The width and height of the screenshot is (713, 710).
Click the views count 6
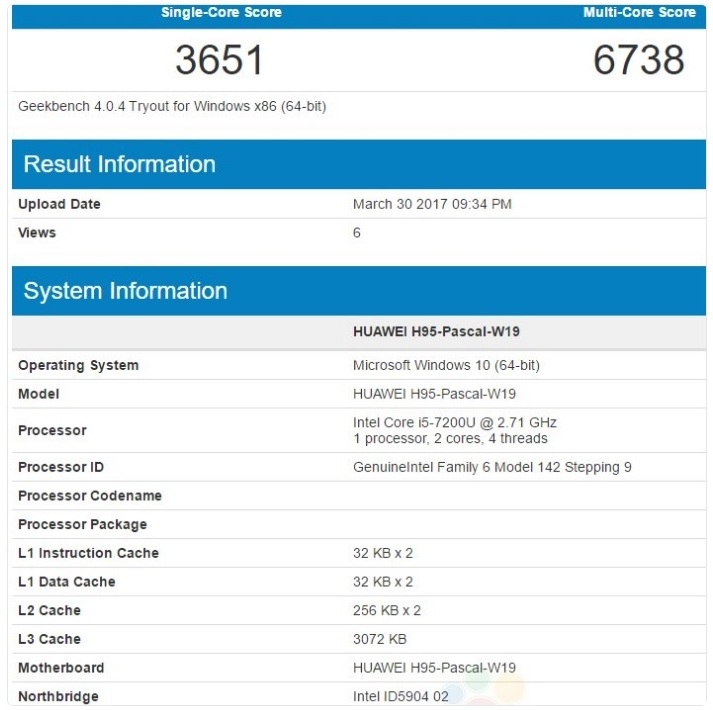click(357, 233)
